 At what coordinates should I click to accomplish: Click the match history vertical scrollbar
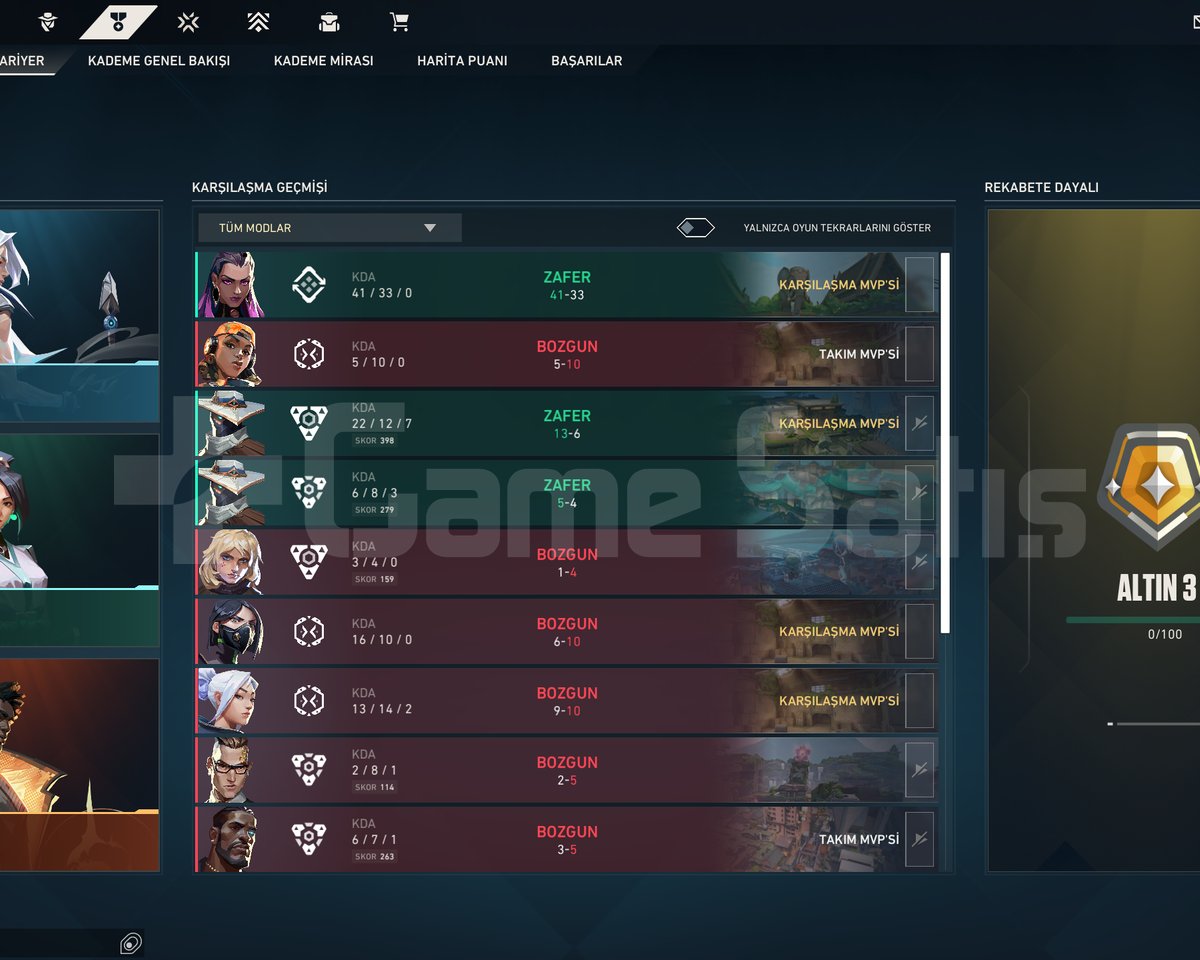point(945,442)
